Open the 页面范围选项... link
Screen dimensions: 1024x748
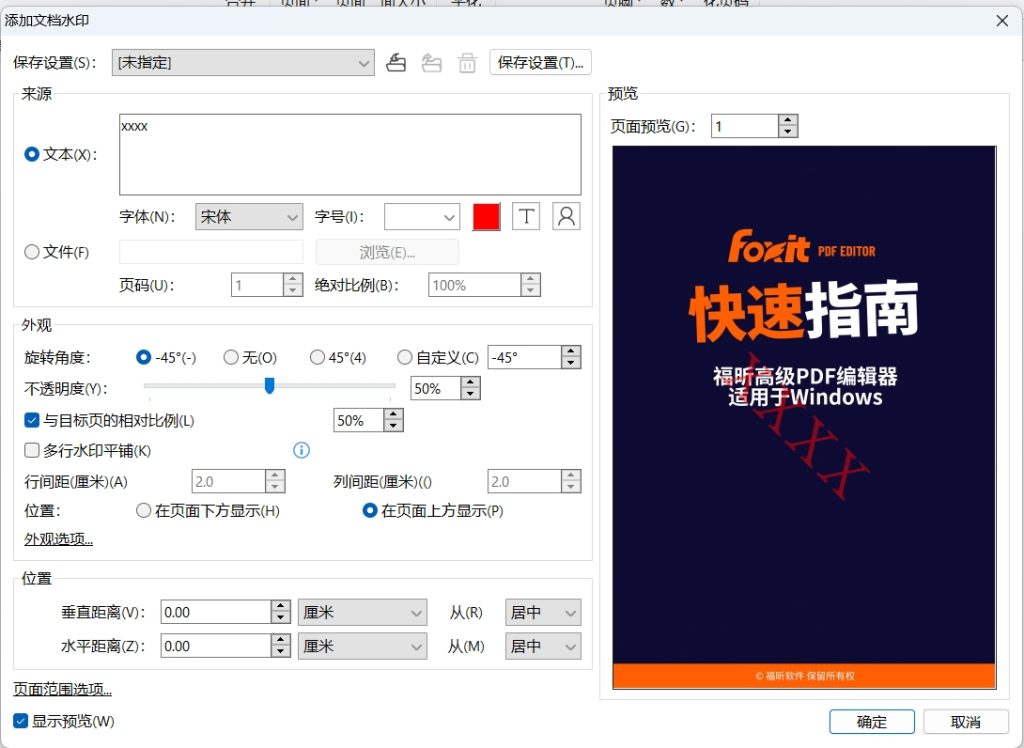coord(62,689)
